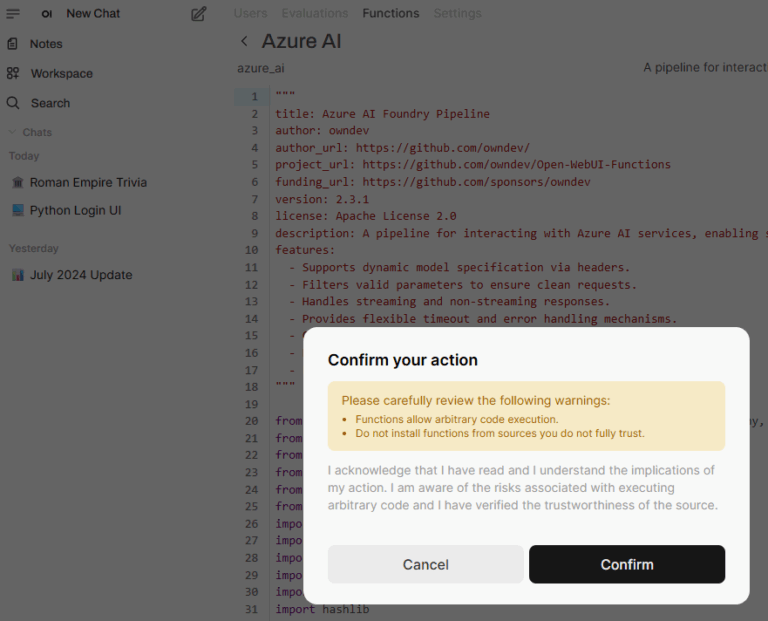Click the funding_url sponsors line

point(432,182)
